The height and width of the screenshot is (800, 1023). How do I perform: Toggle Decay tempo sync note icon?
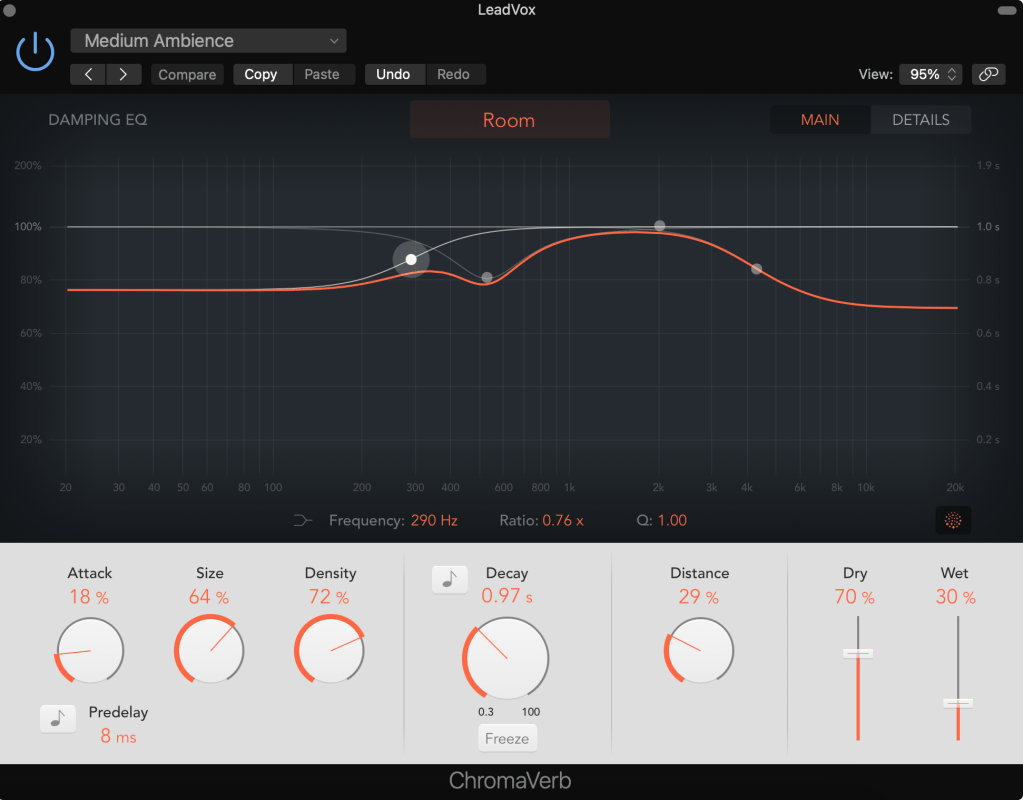click(449, 579)
